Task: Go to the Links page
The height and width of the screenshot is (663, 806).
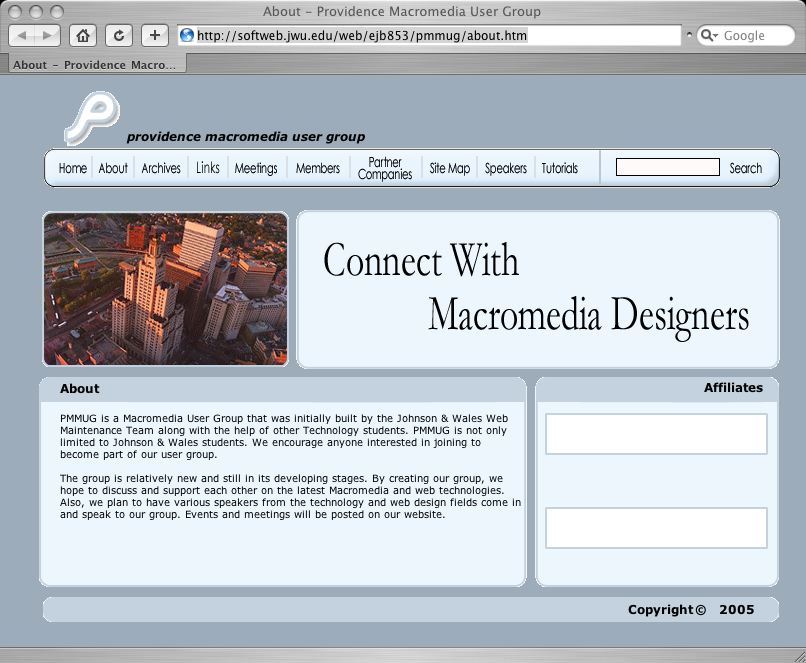Action: coord(208,168)
